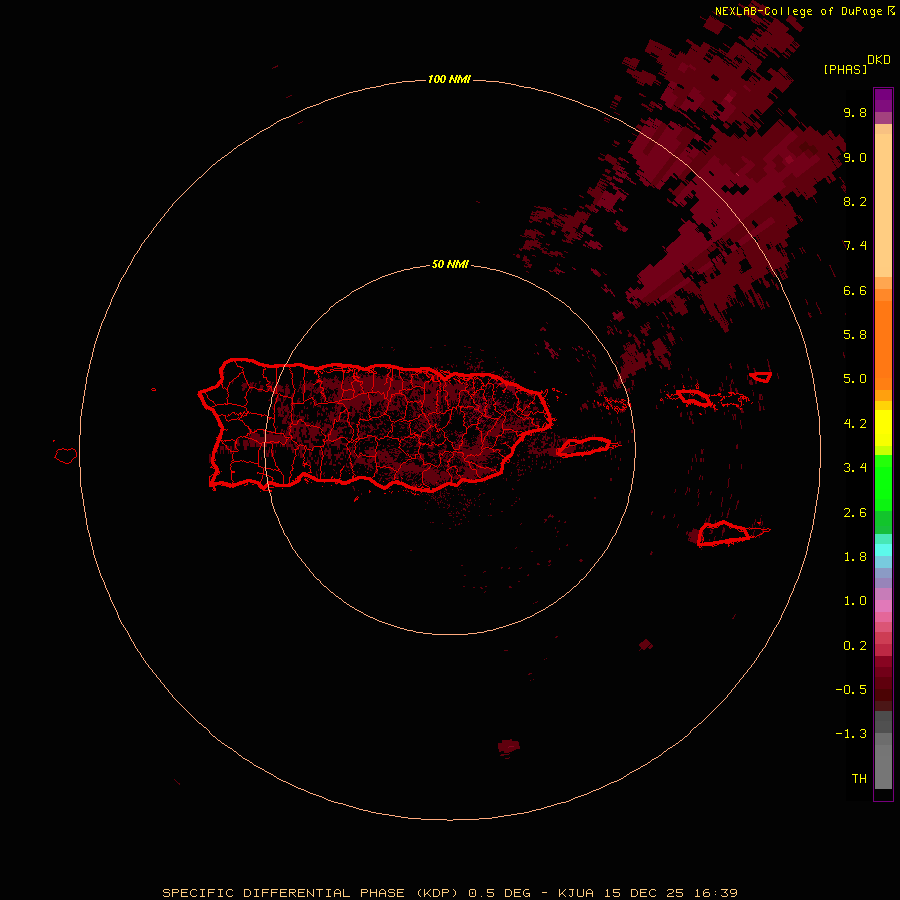Click the 2.6 legend value

(x=855, y=513)
